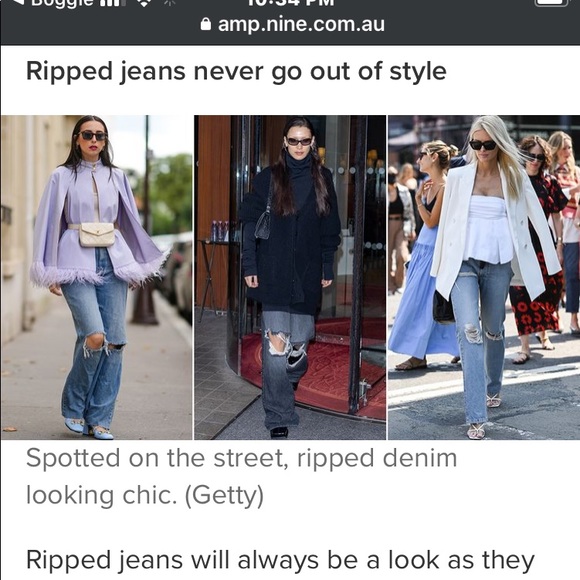Open the photo of the woman in the white blazer
The image size is (580, 580).
pyautogui.click(x=484, y=277)
